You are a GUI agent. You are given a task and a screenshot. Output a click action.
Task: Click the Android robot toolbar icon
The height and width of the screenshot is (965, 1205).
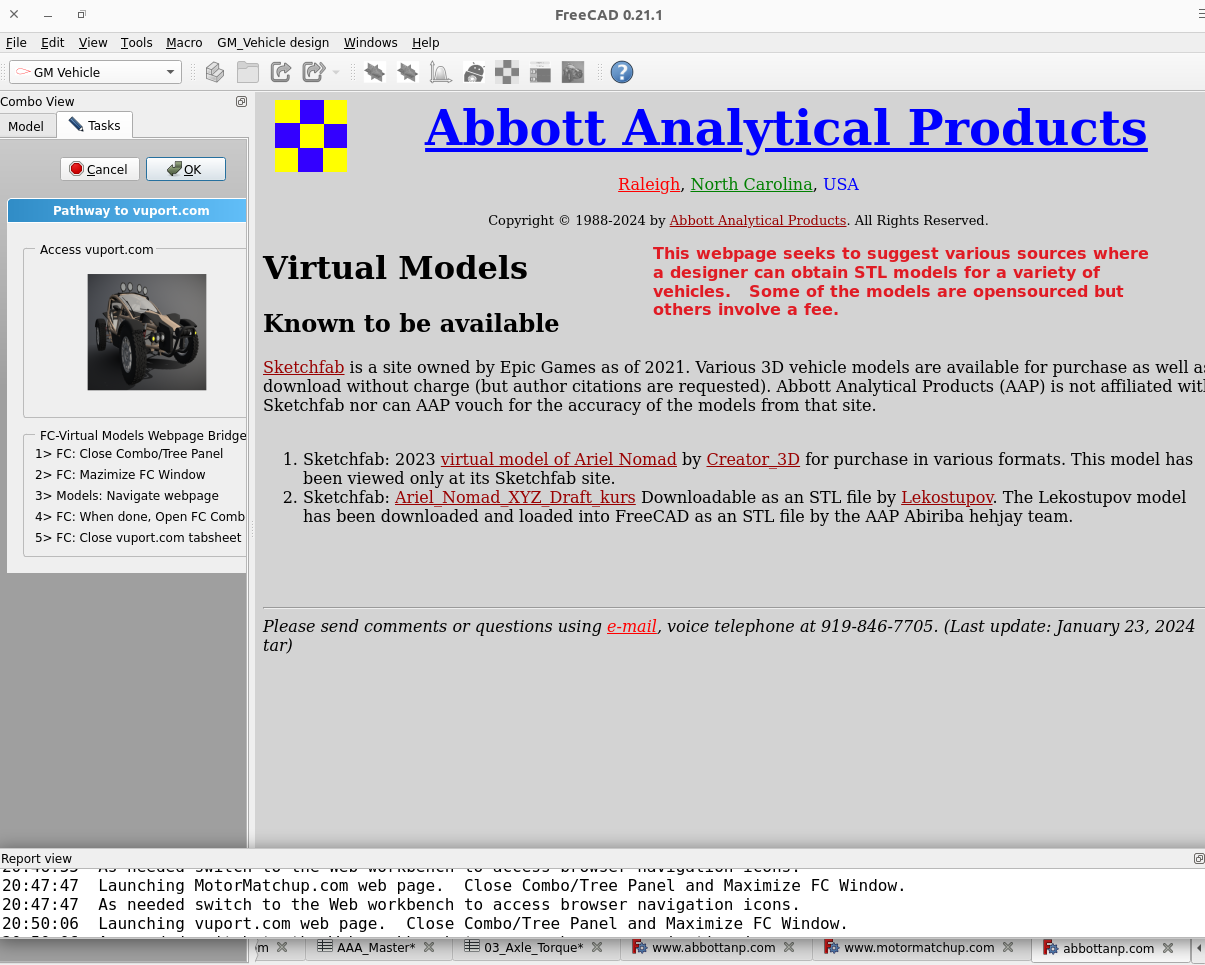tap(474, 72)
